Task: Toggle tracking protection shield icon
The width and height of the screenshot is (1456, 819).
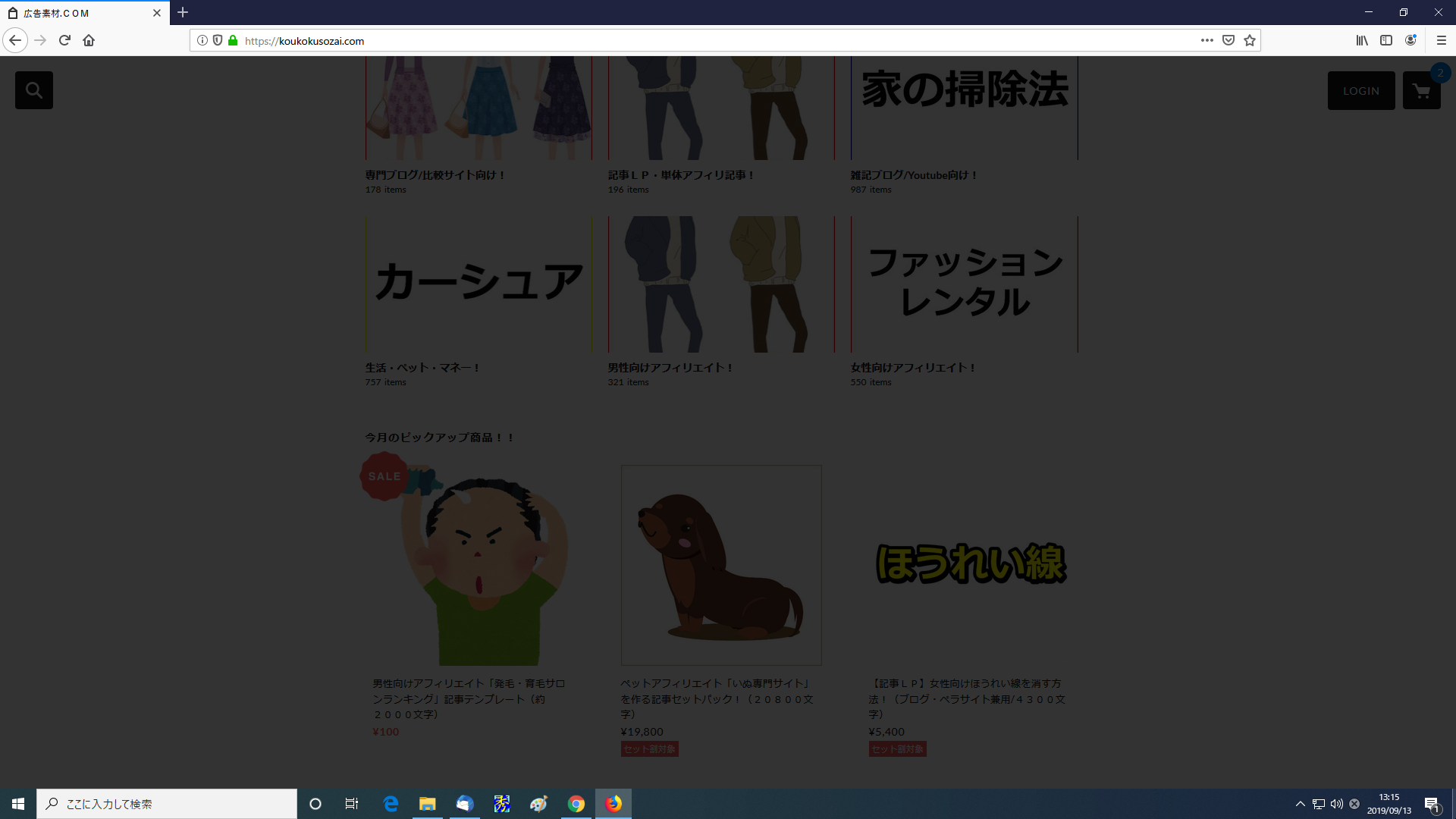Action: coord(218,40)
